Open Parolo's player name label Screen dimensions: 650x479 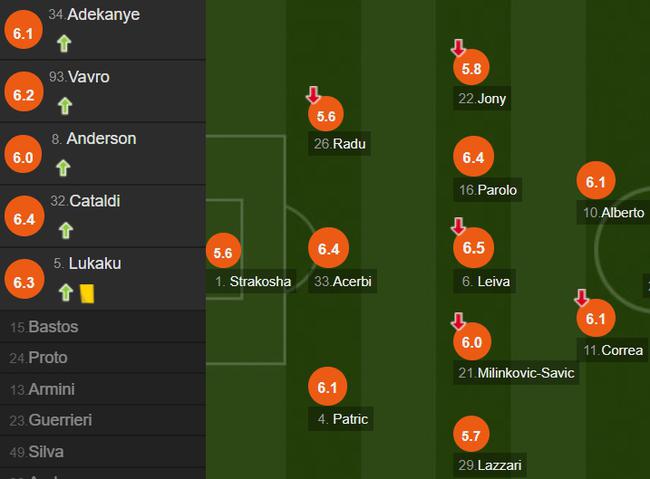[488, 190]
